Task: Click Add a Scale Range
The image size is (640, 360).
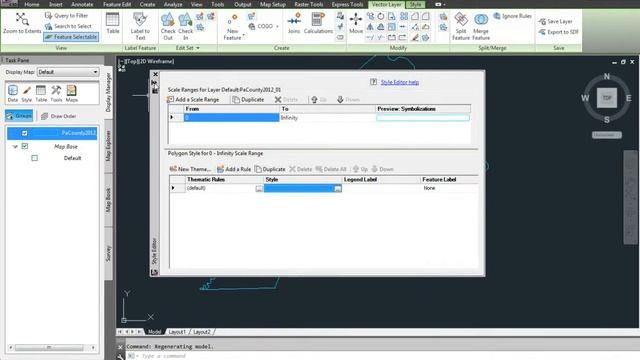Action: (193, 100)
